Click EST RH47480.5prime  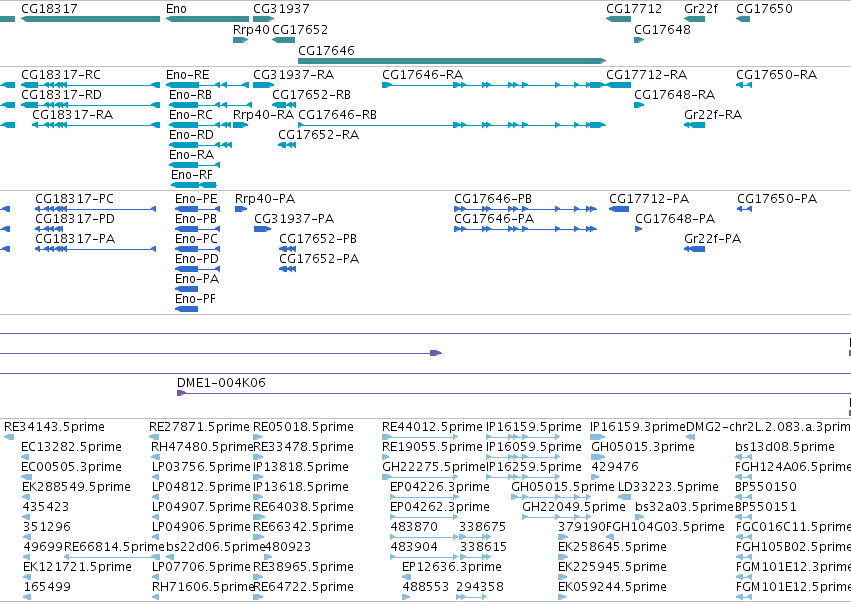point(202,447)
